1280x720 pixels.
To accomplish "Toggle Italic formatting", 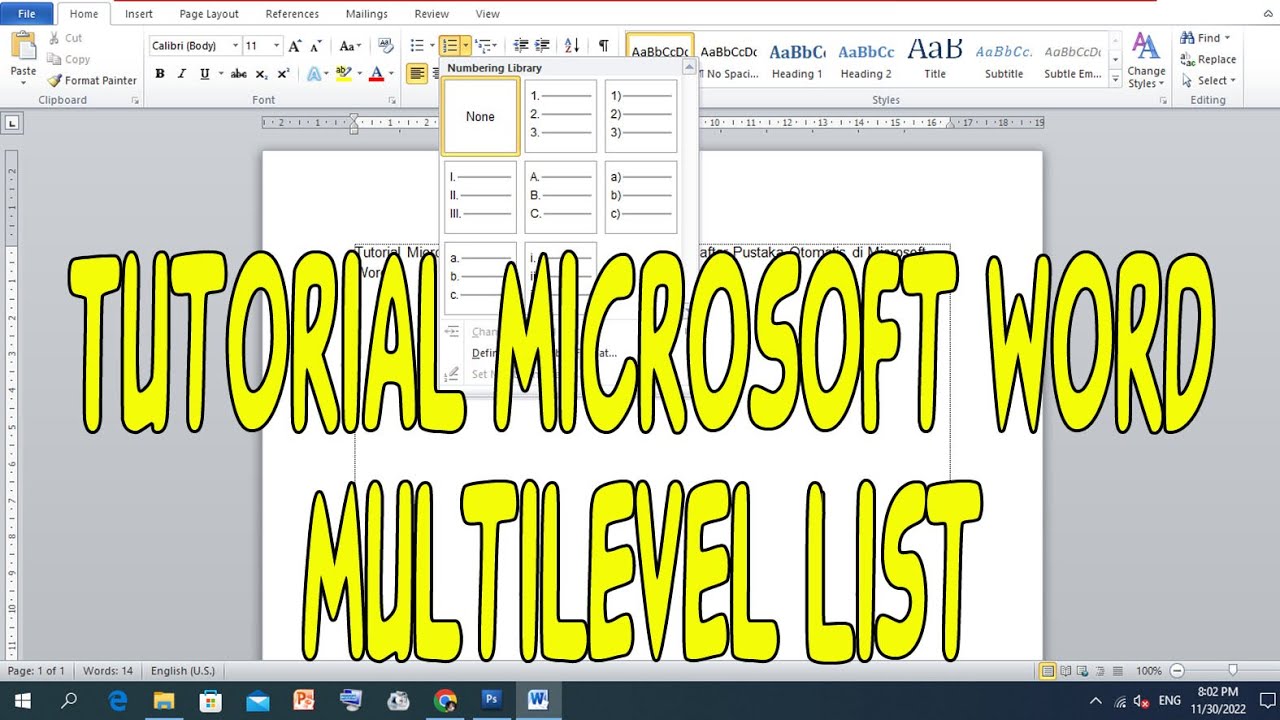I will tap(182, 74).
